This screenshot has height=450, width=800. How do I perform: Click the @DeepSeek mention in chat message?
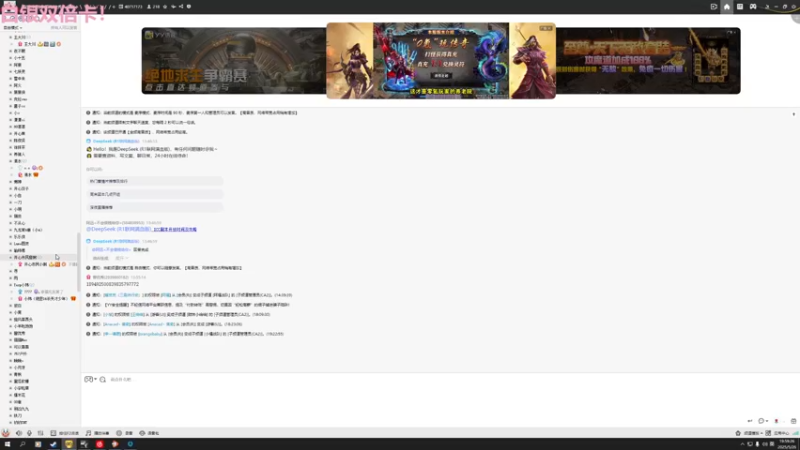click(x=118, y=230)
